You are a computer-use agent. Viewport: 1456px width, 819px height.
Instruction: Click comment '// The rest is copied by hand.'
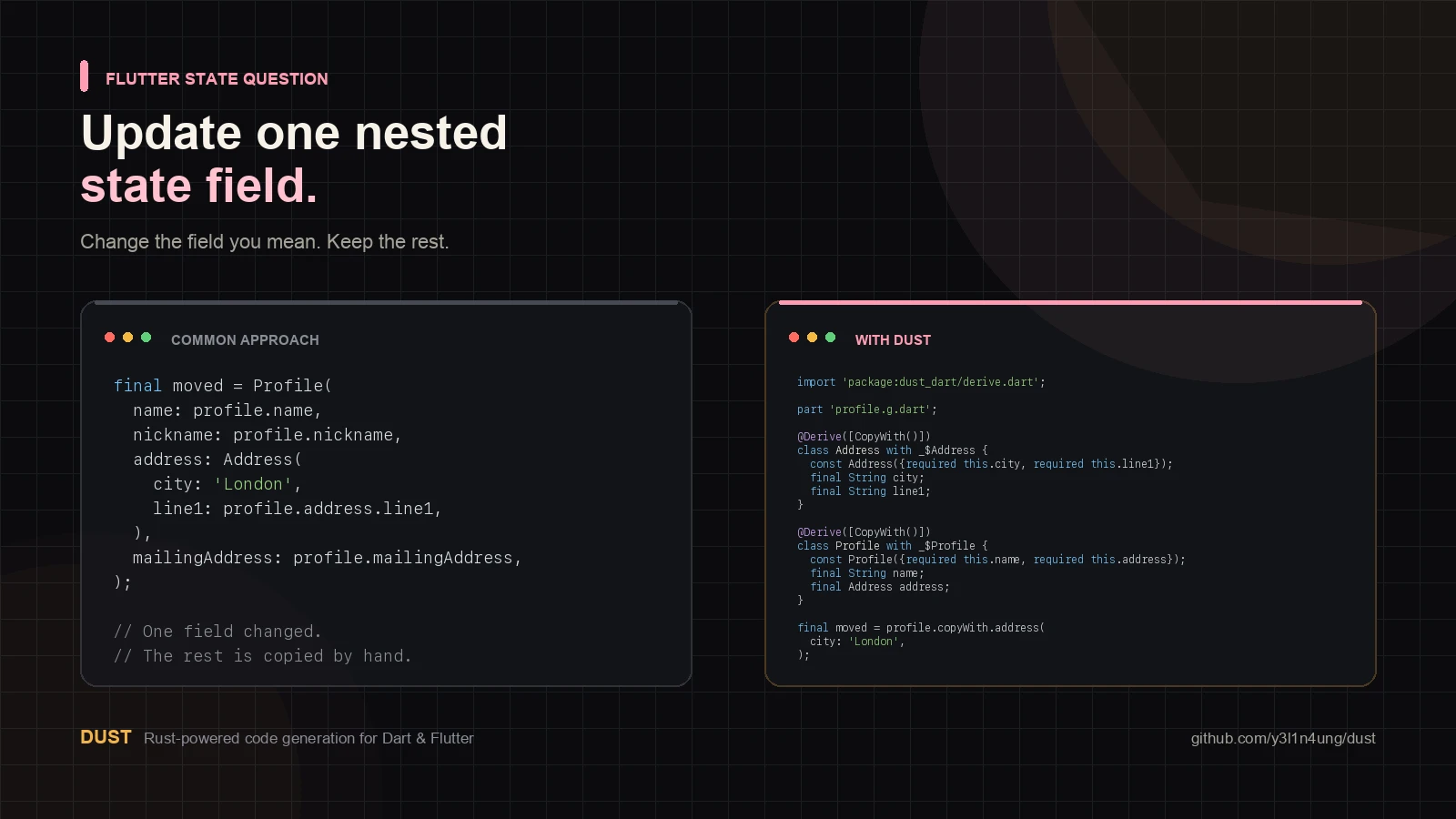[263, 656]
